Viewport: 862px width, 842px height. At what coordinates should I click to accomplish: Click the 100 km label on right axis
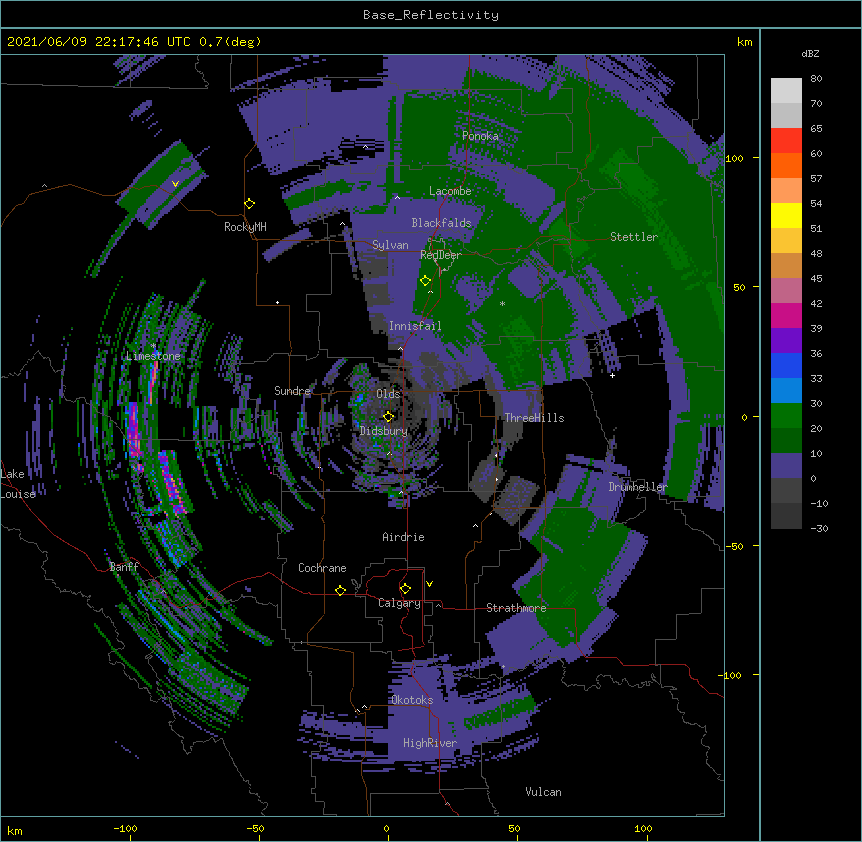click(x=734, y=158)
